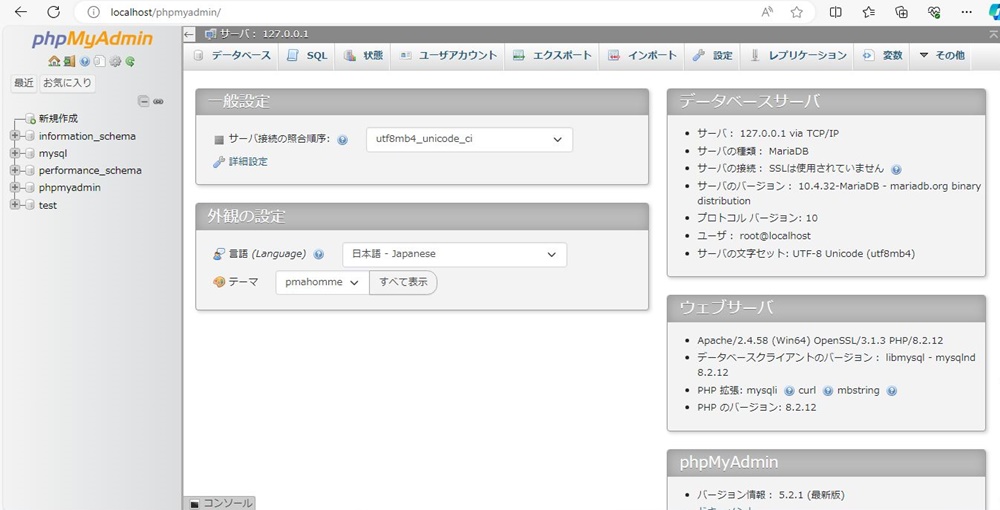Open the 詳細設定 link
This screenshot has height=510, width=1000.
[248, 162]
